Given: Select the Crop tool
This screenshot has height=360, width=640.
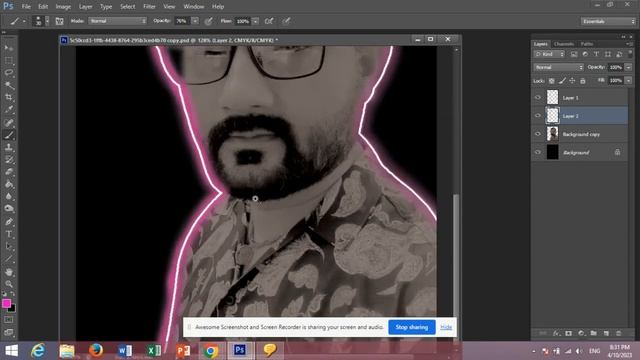Looking at the screenshot, I should tap(9, 97).
